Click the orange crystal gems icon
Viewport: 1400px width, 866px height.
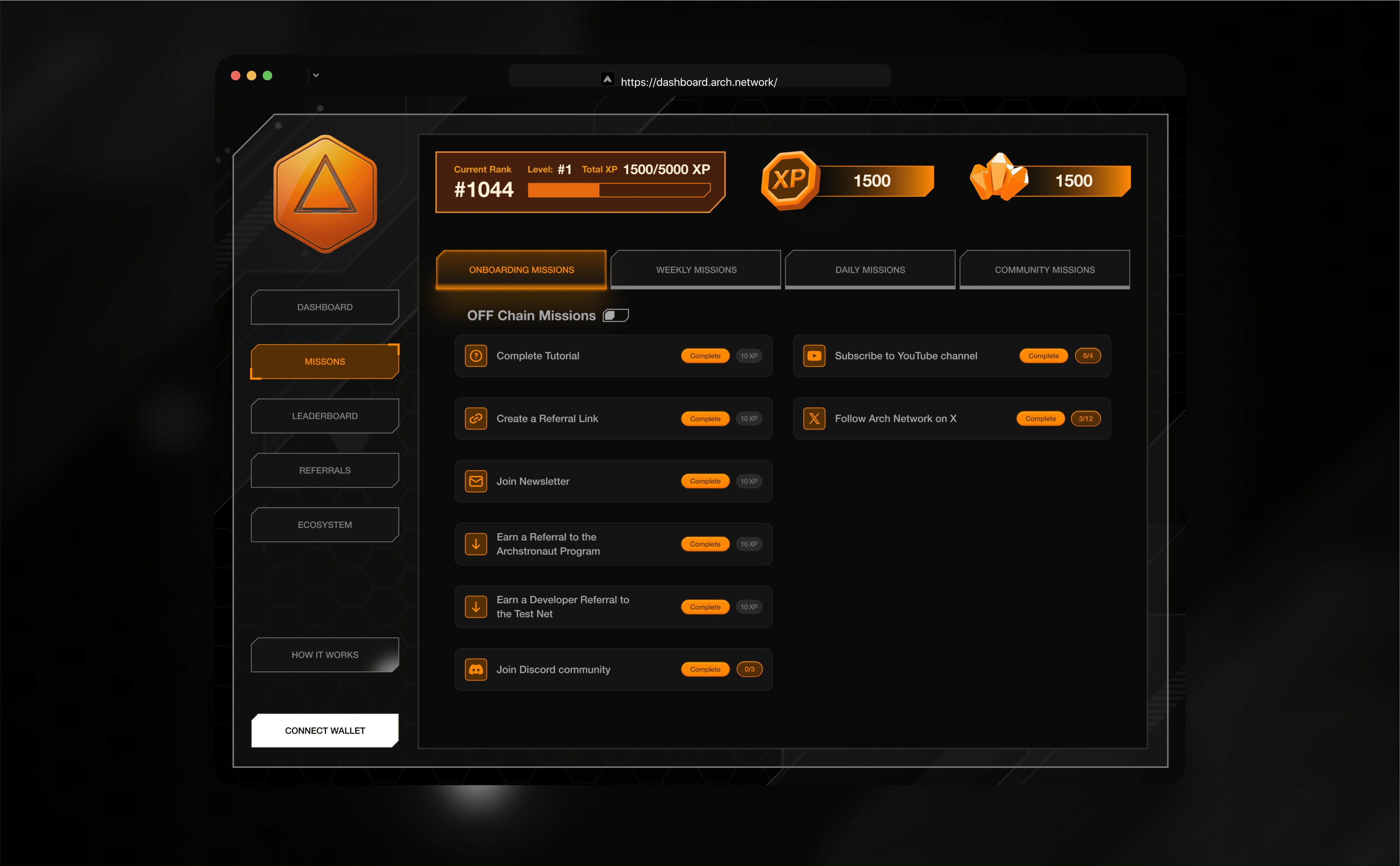pyautogui.click(x=999, y=176)
